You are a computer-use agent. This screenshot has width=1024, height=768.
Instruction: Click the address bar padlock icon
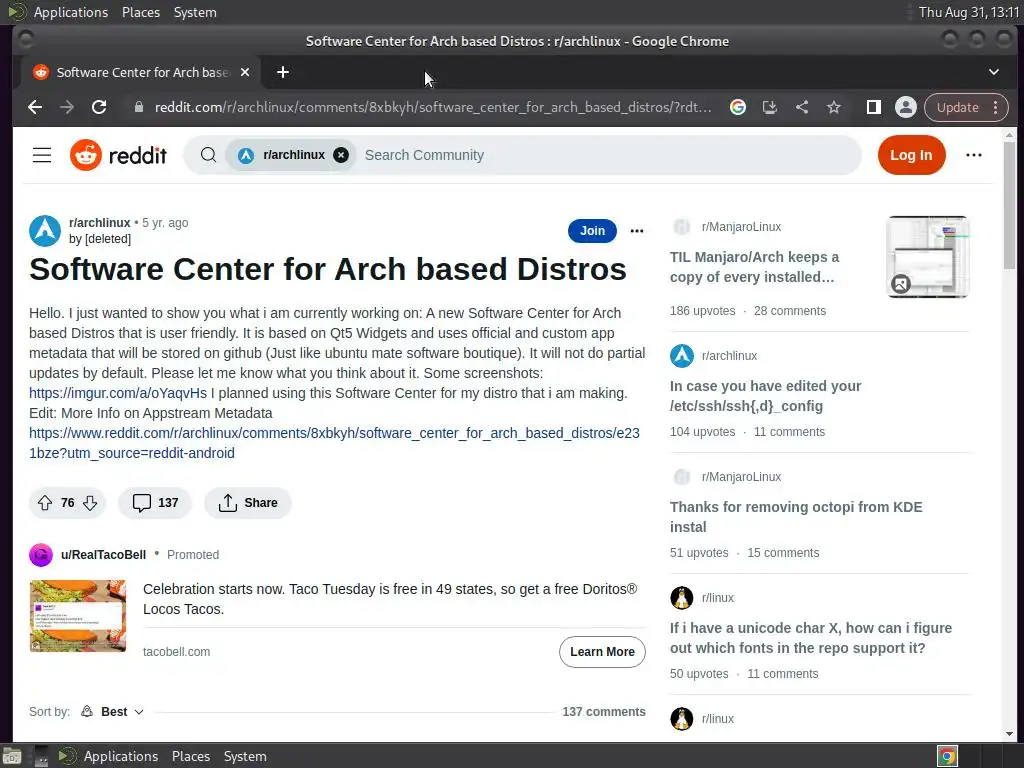(x=138, y=107)
